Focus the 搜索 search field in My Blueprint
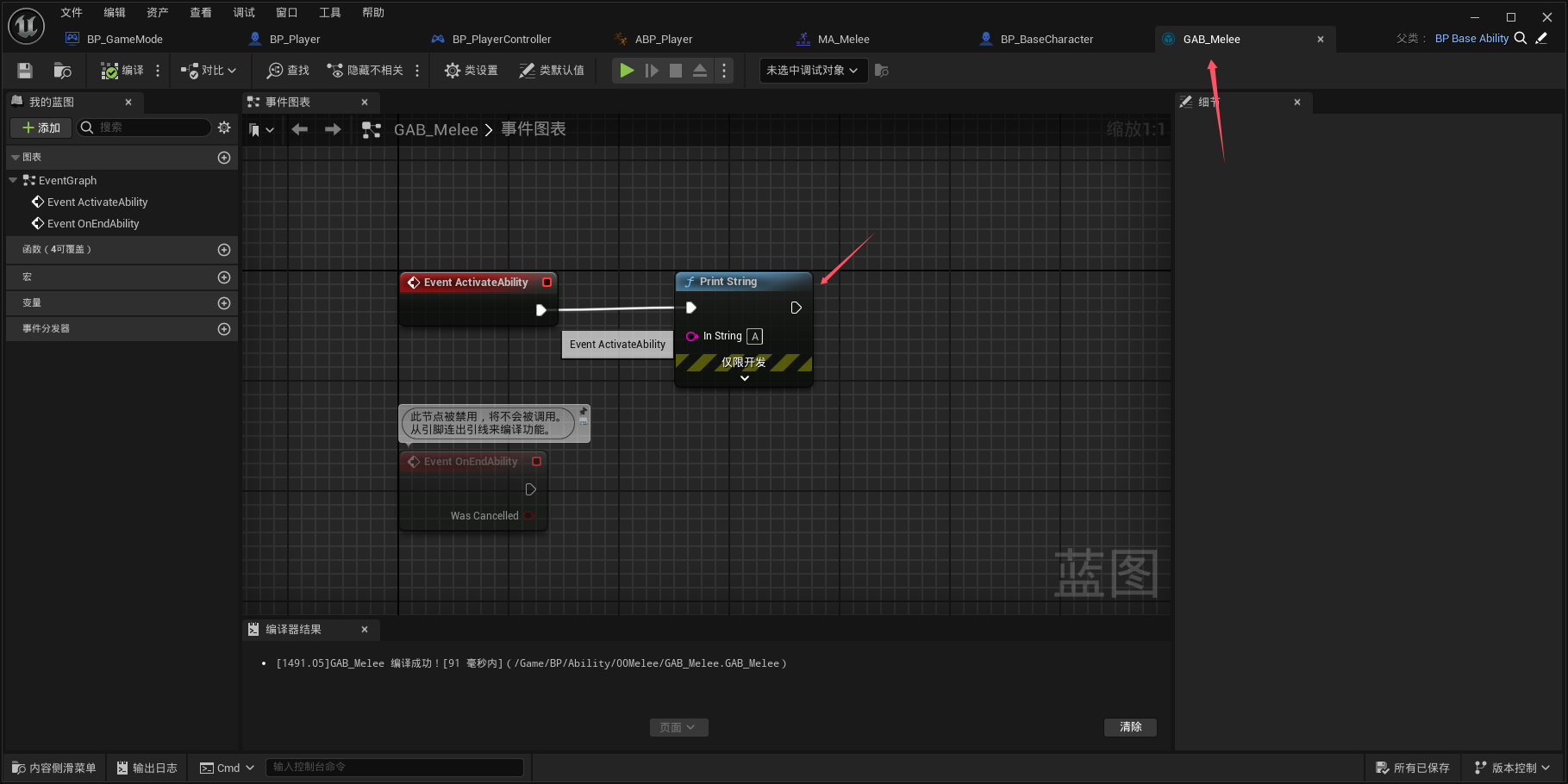The height and width of the screenshot is (784, 1568). coord(145,128)
